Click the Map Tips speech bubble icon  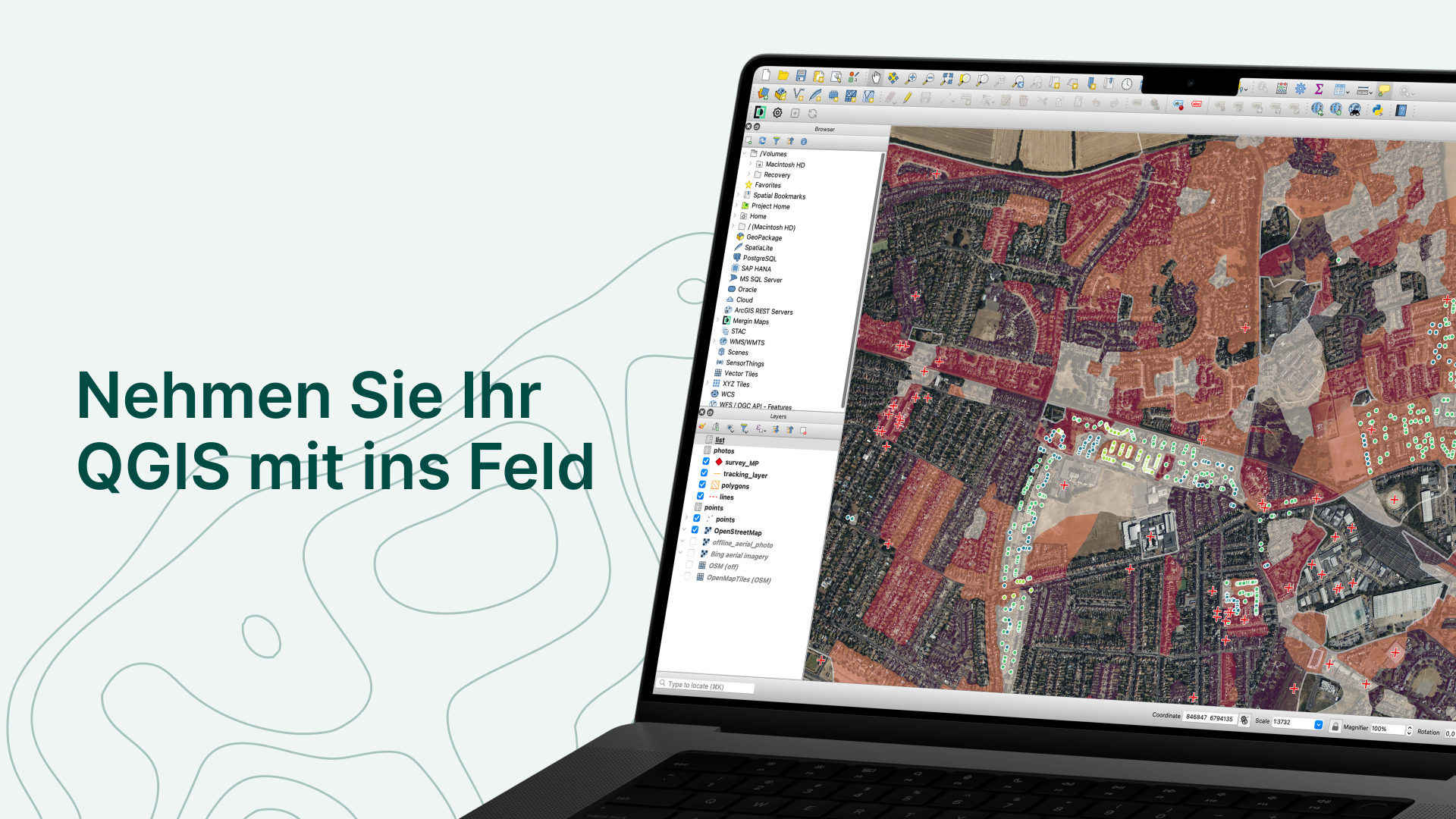point(1384,90)
